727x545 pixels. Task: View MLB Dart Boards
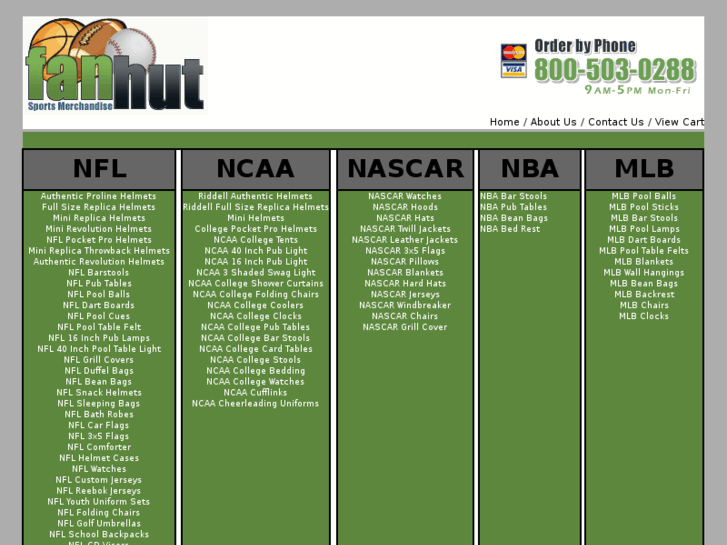pos(644,240)
